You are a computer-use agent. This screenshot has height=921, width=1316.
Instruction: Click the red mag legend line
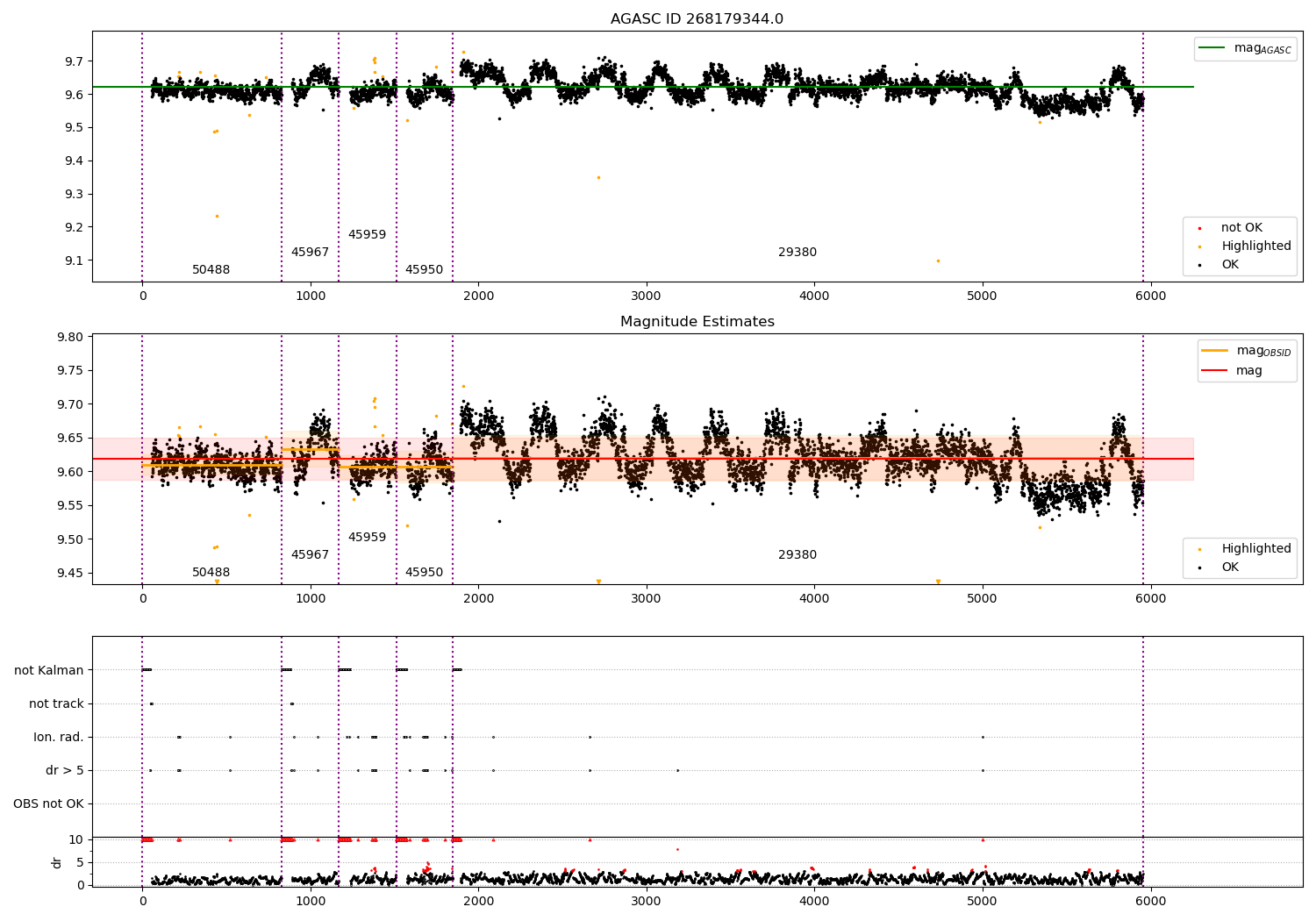point(1215,371)
